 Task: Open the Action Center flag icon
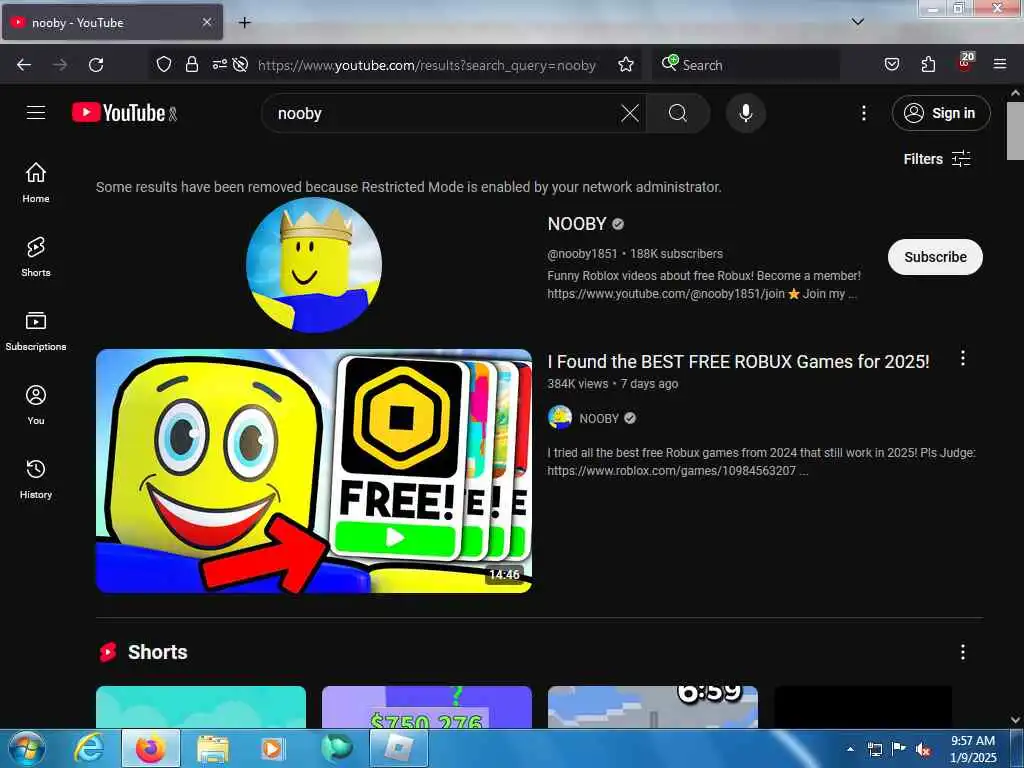[x=899, y=749]
